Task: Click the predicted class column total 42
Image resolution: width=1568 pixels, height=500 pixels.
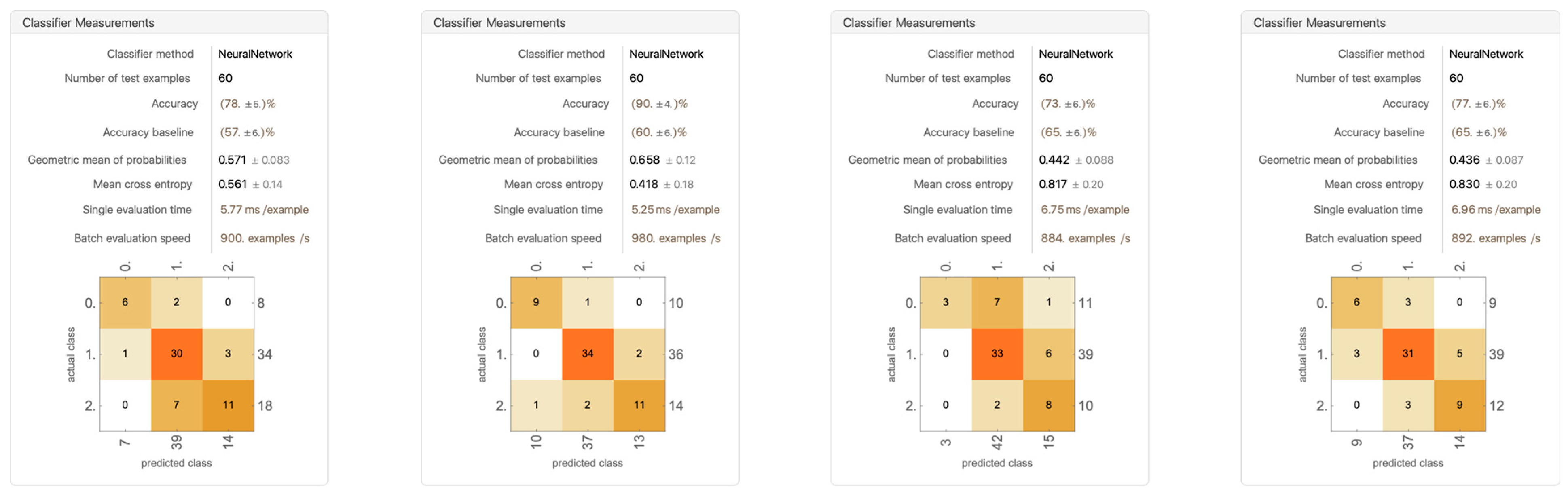Action: coord(997,442)
